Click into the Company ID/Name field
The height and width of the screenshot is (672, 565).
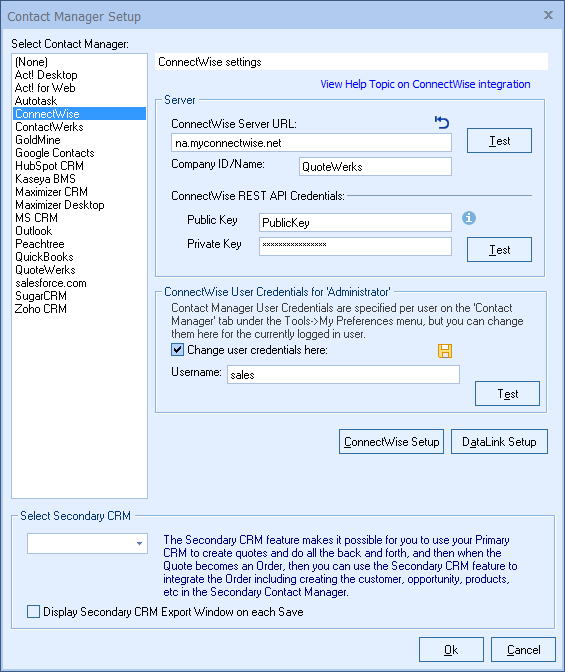[375, 166]
